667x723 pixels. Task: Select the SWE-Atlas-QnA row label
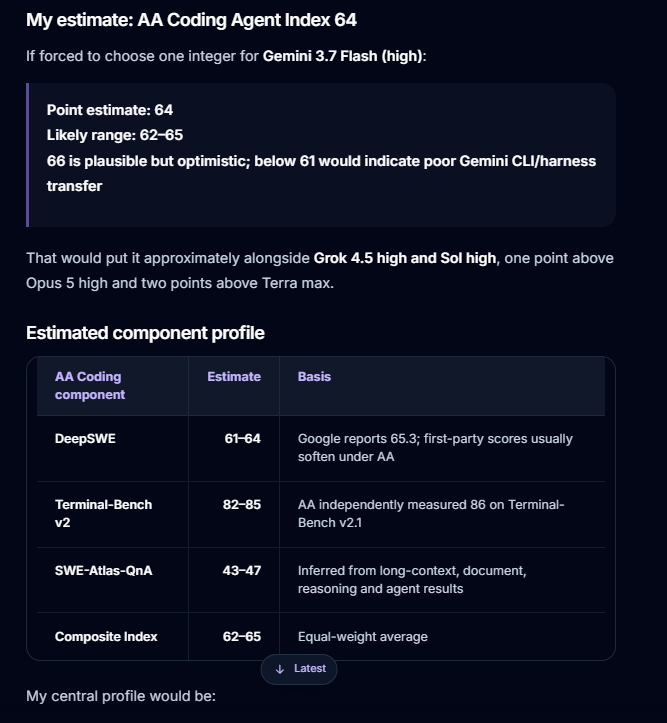(x=103, y=570)
